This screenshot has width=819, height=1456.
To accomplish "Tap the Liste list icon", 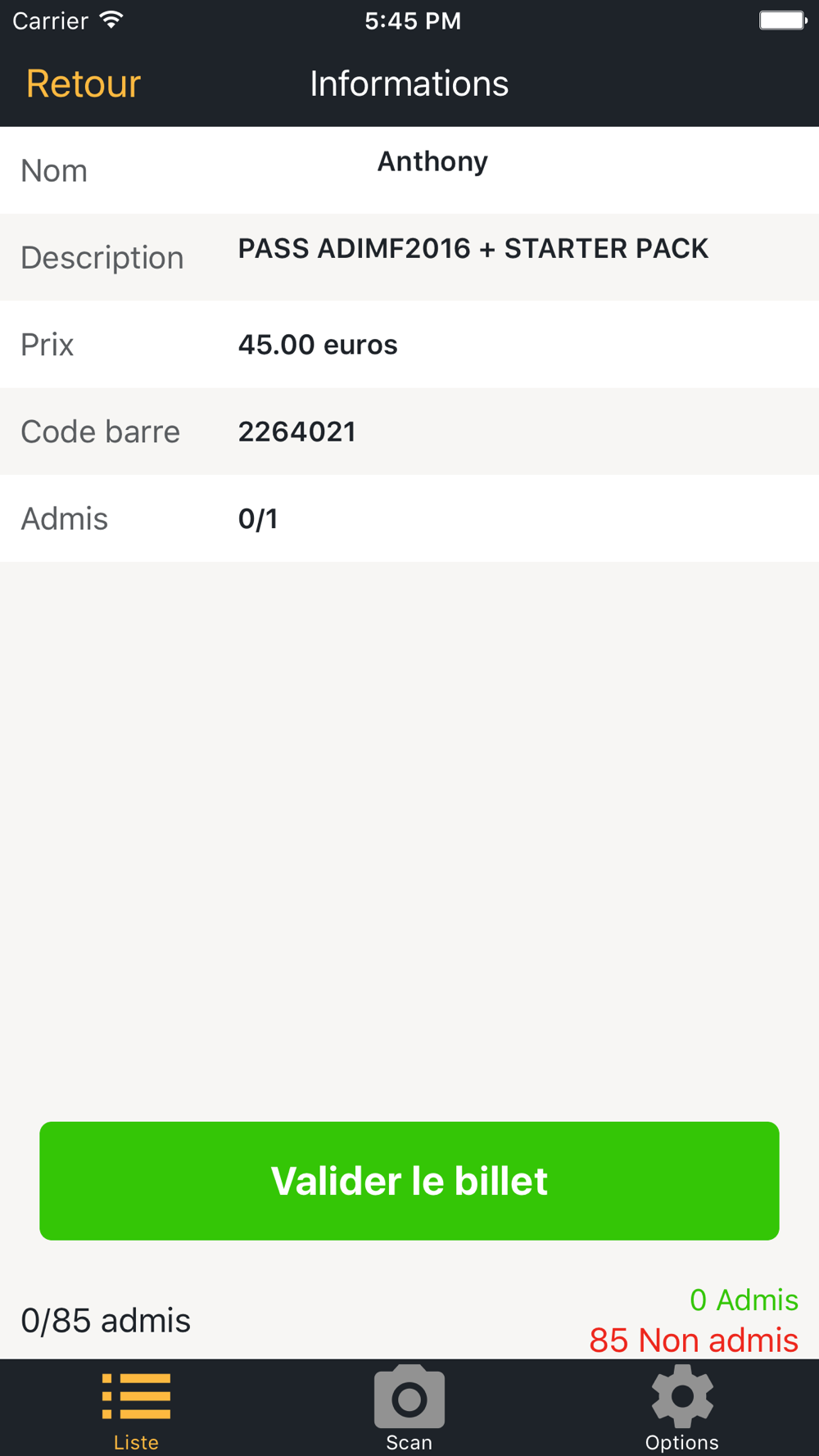I will [136, 1395].
